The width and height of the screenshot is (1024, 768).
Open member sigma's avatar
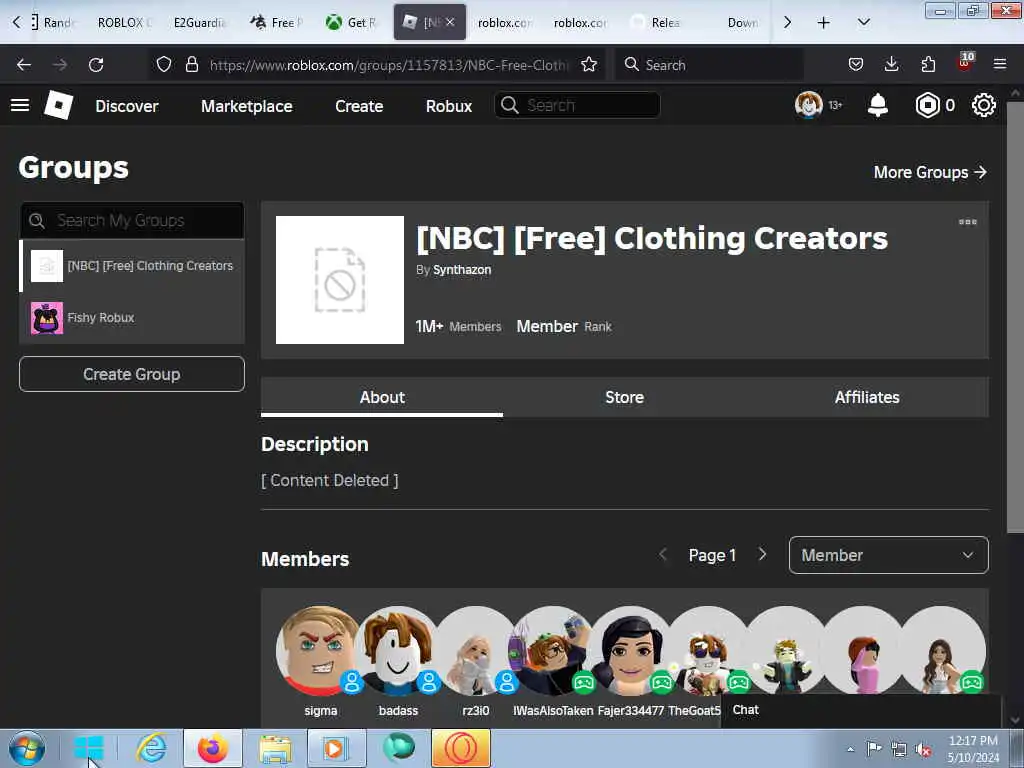pos(319,650)
